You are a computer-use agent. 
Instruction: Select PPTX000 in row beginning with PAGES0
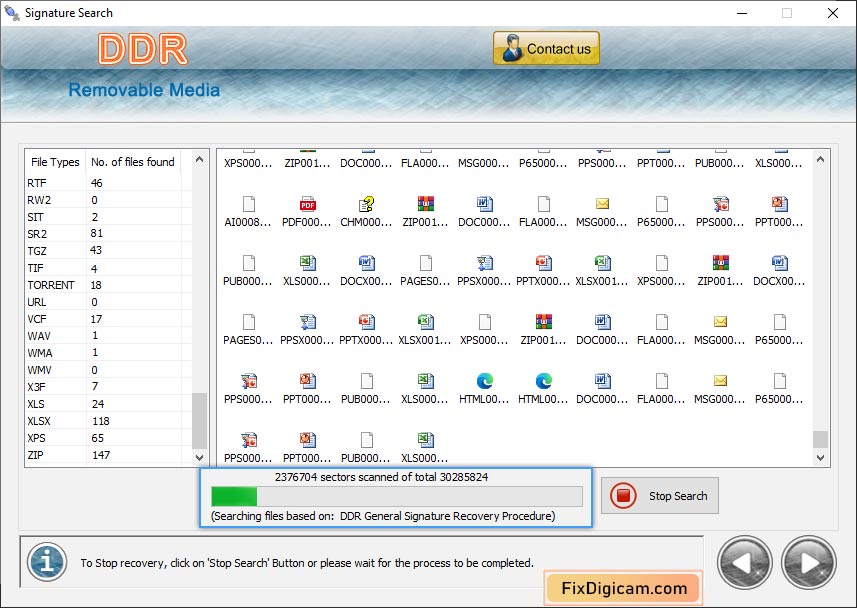pyautogui.click(x=366, y=323)
